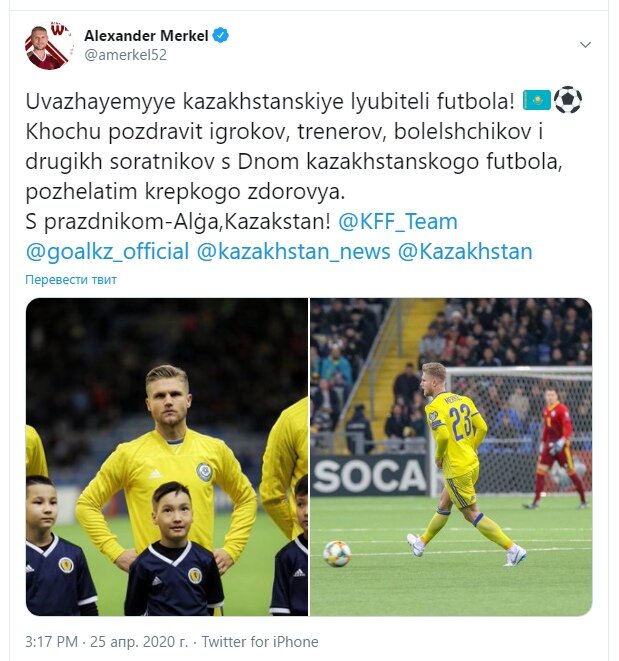
Task: Click the SOCA advertising board in photo
Action: [370, 475]
